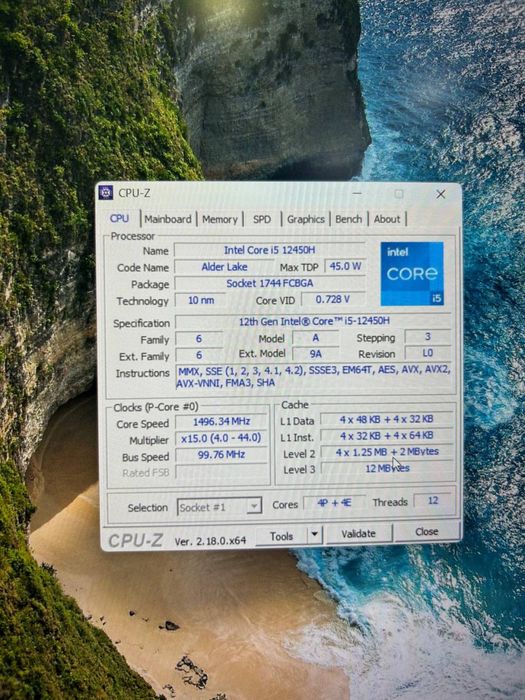
Task: Click the Threads value 12
Action: click(x=433, y=501)
